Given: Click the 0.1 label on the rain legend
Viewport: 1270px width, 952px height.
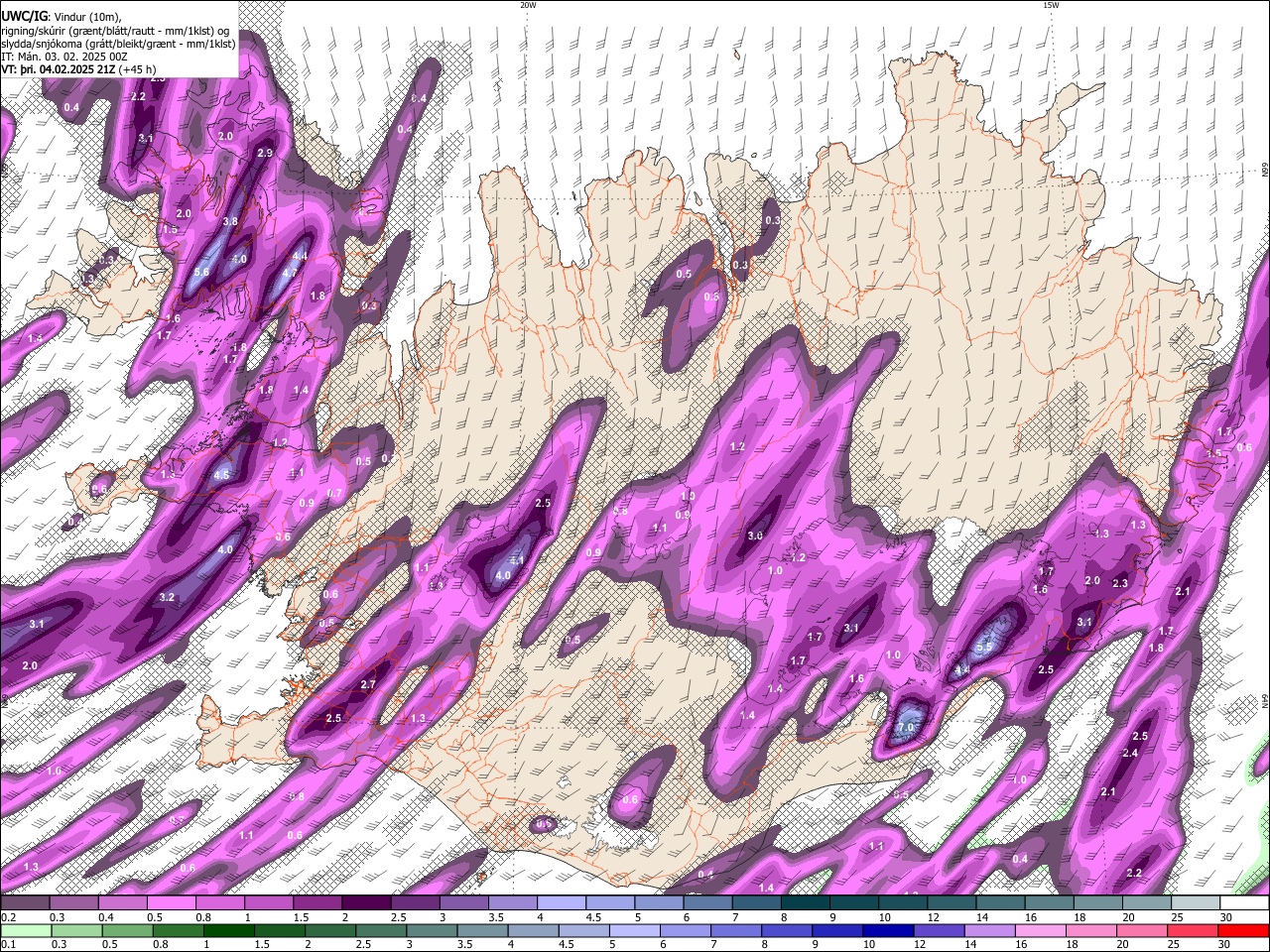Looking at the screenshot, I should 8,944.
